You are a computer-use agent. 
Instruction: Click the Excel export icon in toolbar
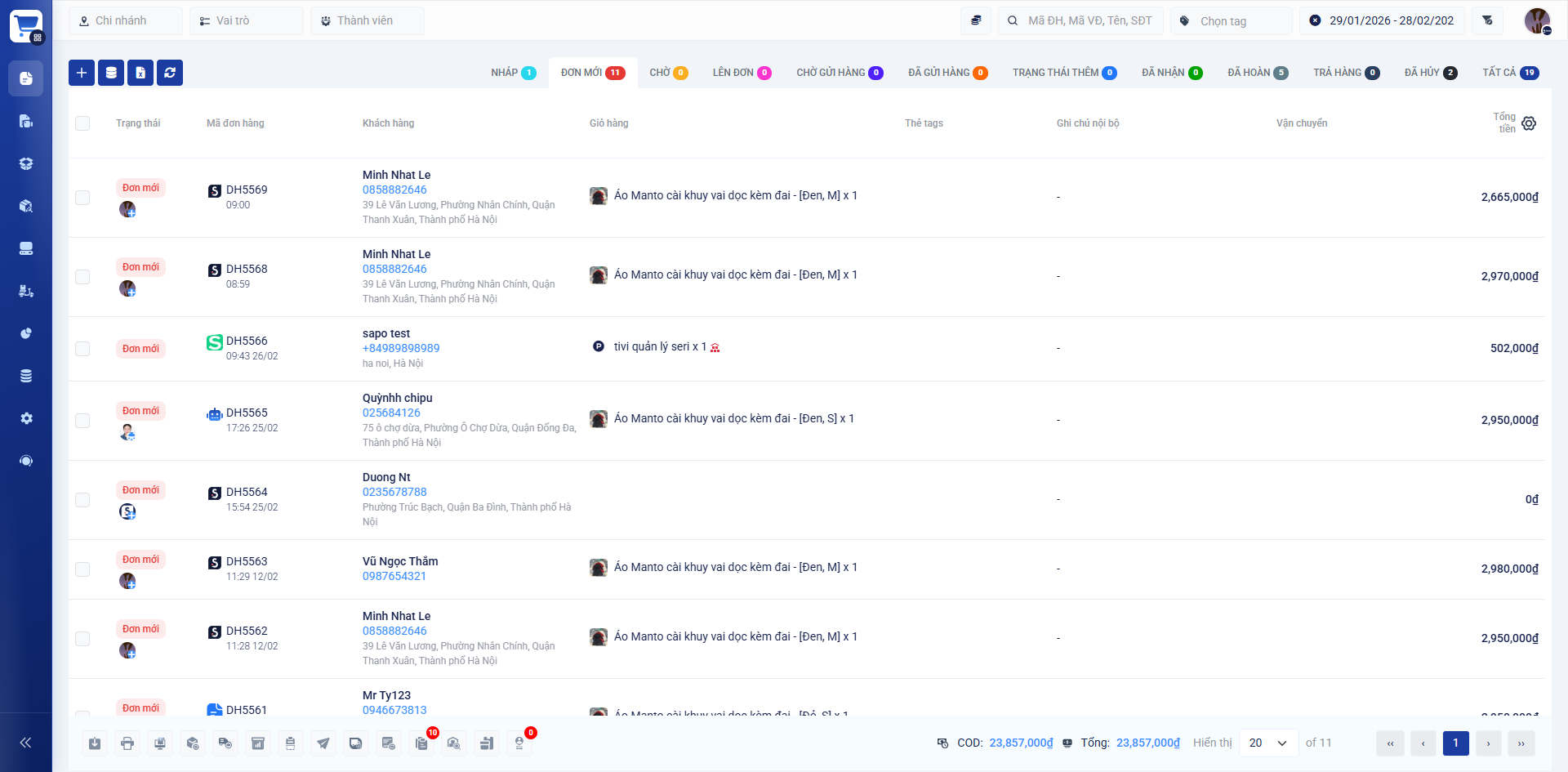140,73
